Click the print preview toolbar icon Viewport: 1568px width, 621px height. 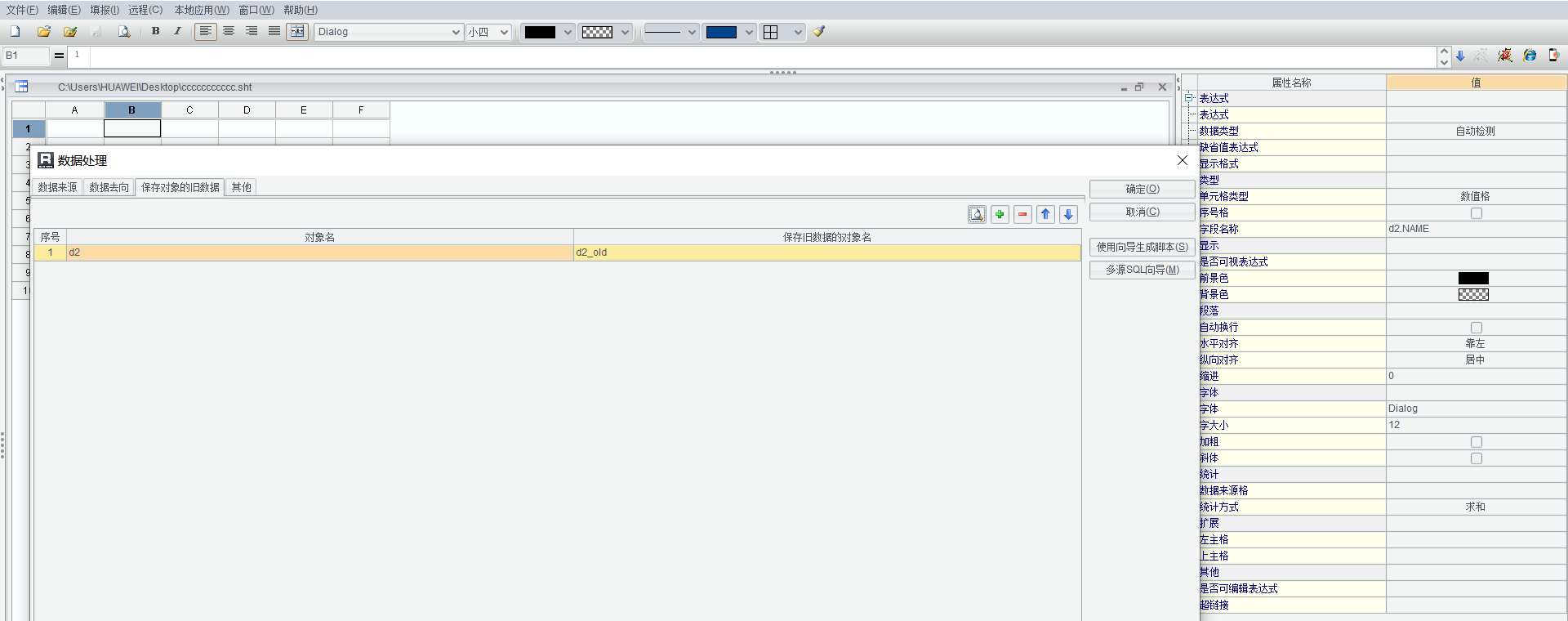pos(124,32)
